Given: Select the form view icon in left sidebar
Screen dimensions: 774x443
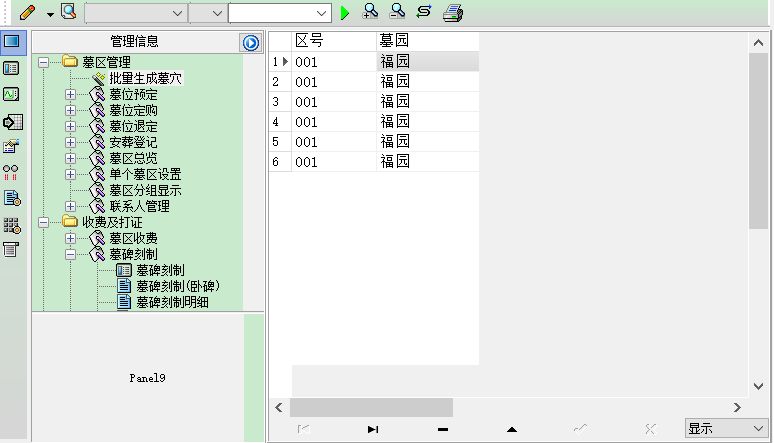Looking at the screenshot, I should [11, 68].
